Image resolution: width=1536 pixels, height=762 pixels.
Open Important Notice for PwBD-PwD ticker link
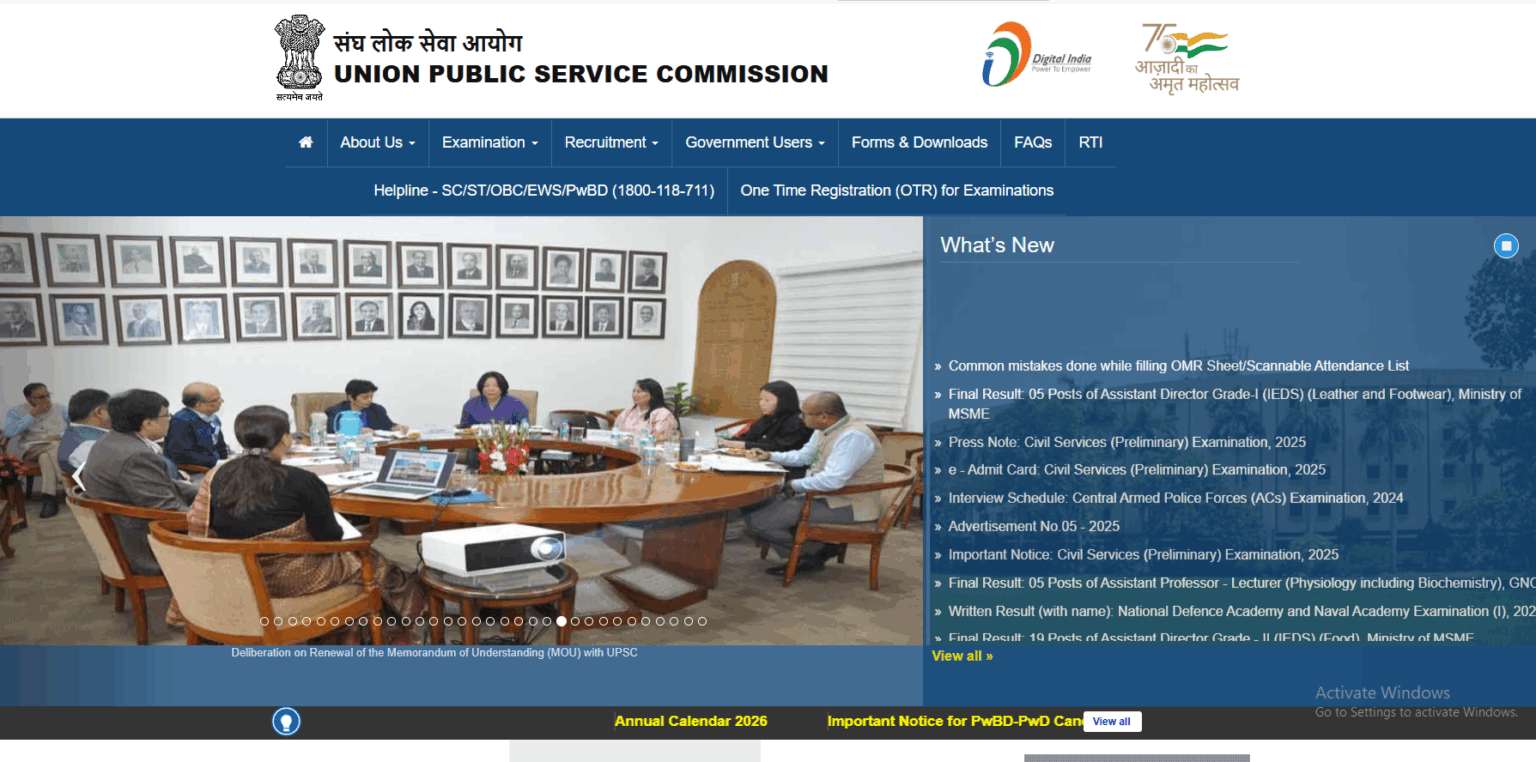[x=955, y=721]
